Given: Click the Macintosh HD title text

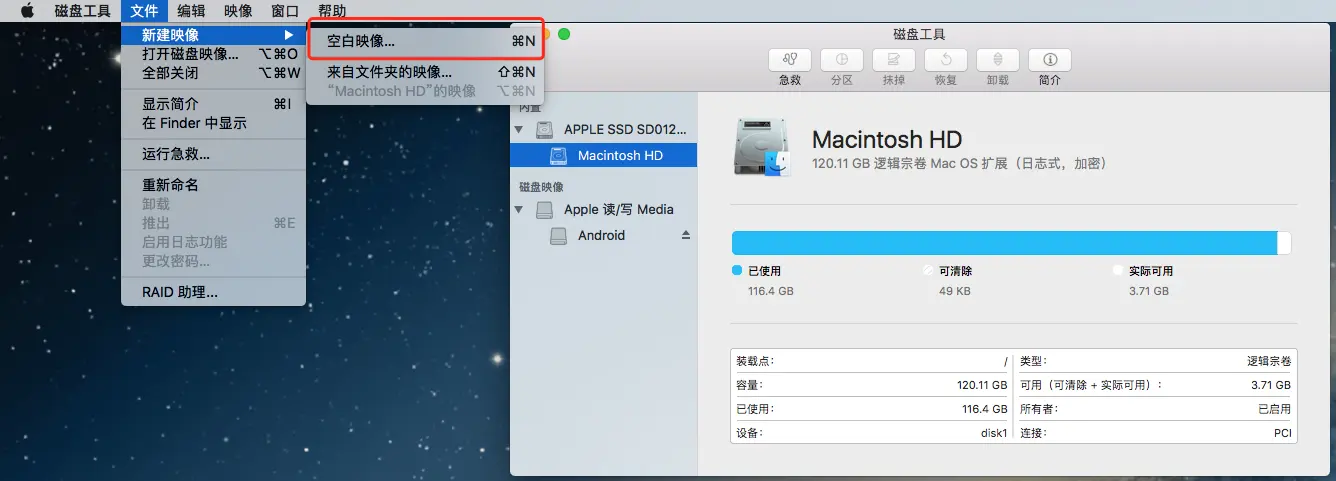Looking at the screenshot, I should [x=887, y=140].
